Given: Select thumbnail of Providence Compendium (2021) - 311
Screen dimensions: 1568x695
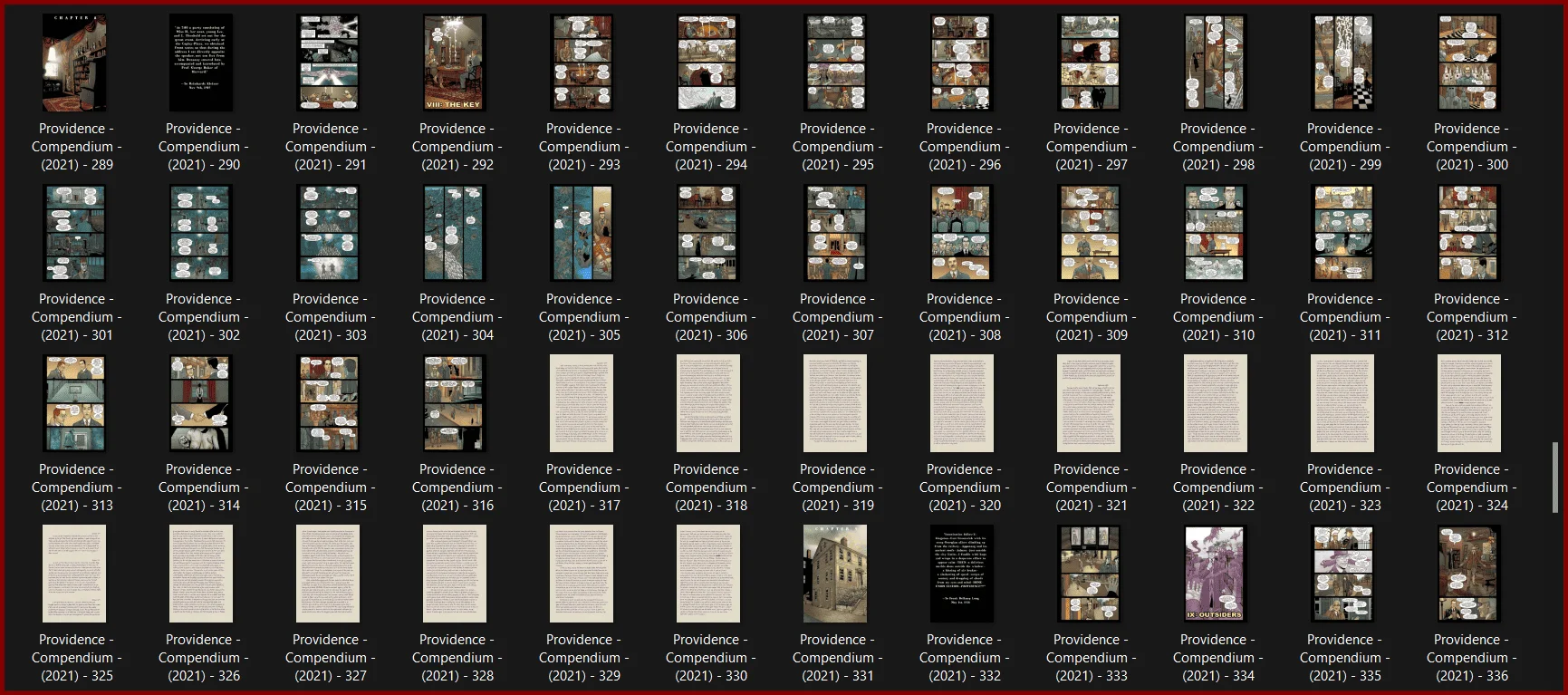Looking at the screenshot, I should [x=1342, y=233].
